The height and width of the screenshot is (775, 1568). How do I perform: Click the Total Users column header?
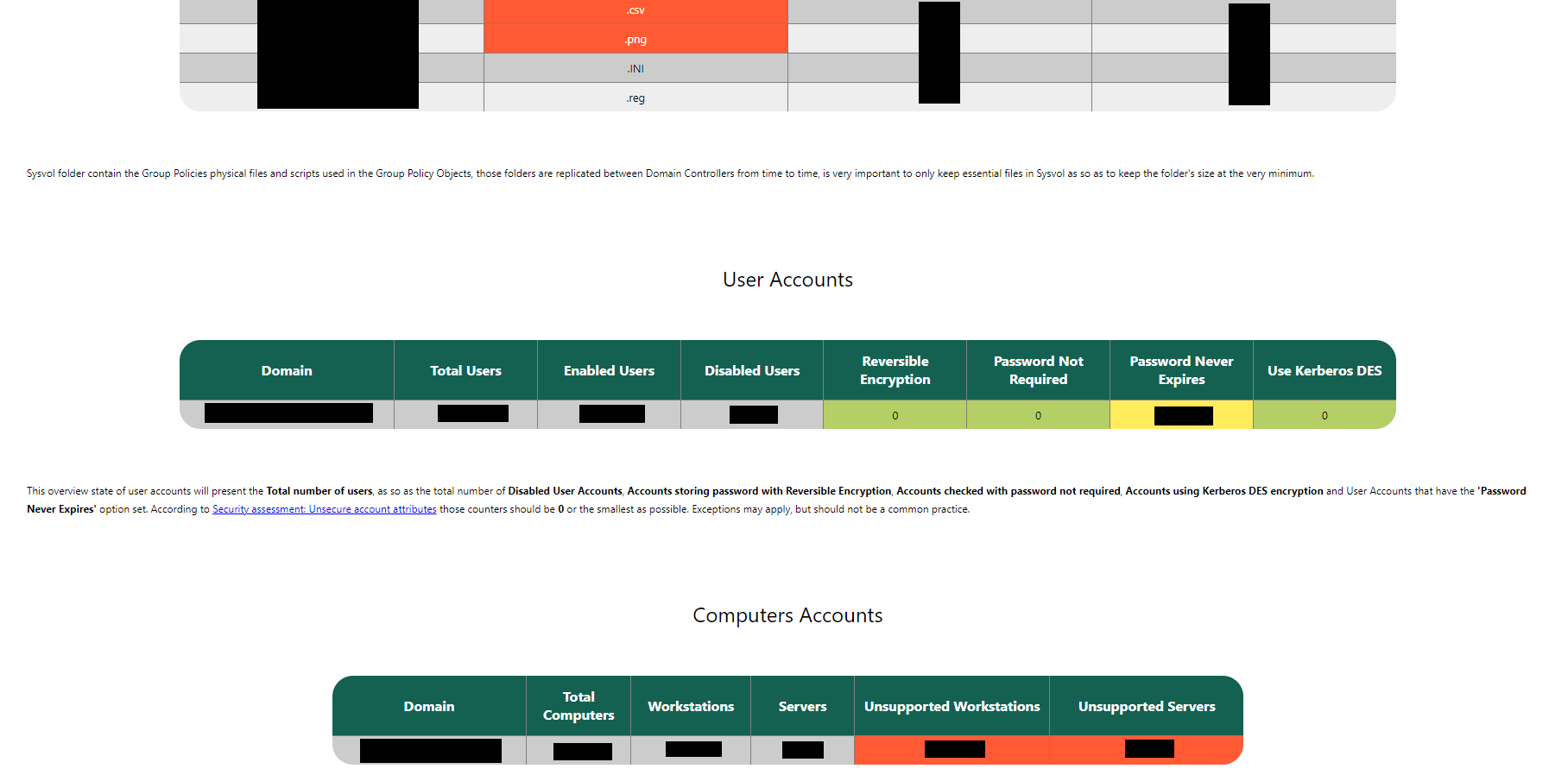pos(465,370)
